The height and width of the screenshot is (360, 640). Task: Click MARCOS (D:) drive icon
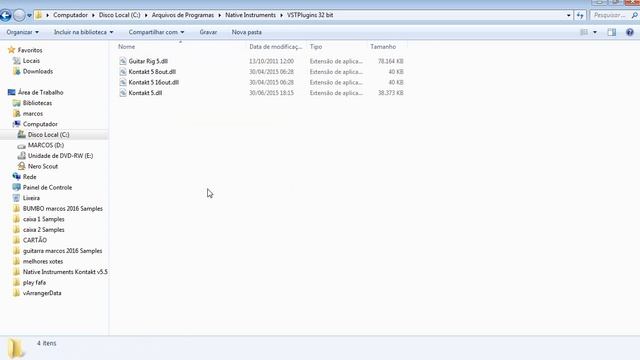(x=22, y=145)
